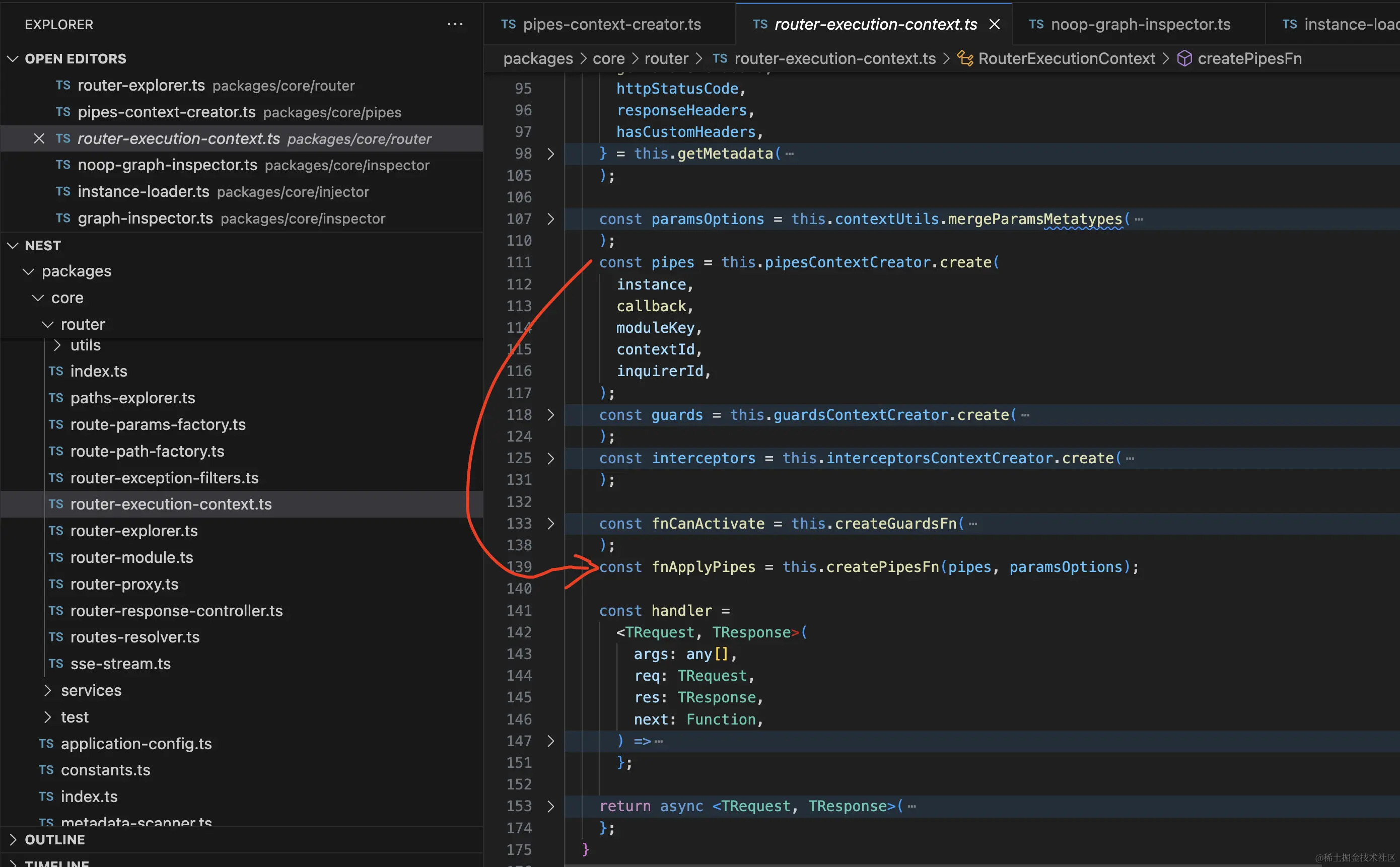The height and width of the screenshot is (867, 1400).
Task: Click the pipesContextCreator identifier
Action: pos(847,263)
